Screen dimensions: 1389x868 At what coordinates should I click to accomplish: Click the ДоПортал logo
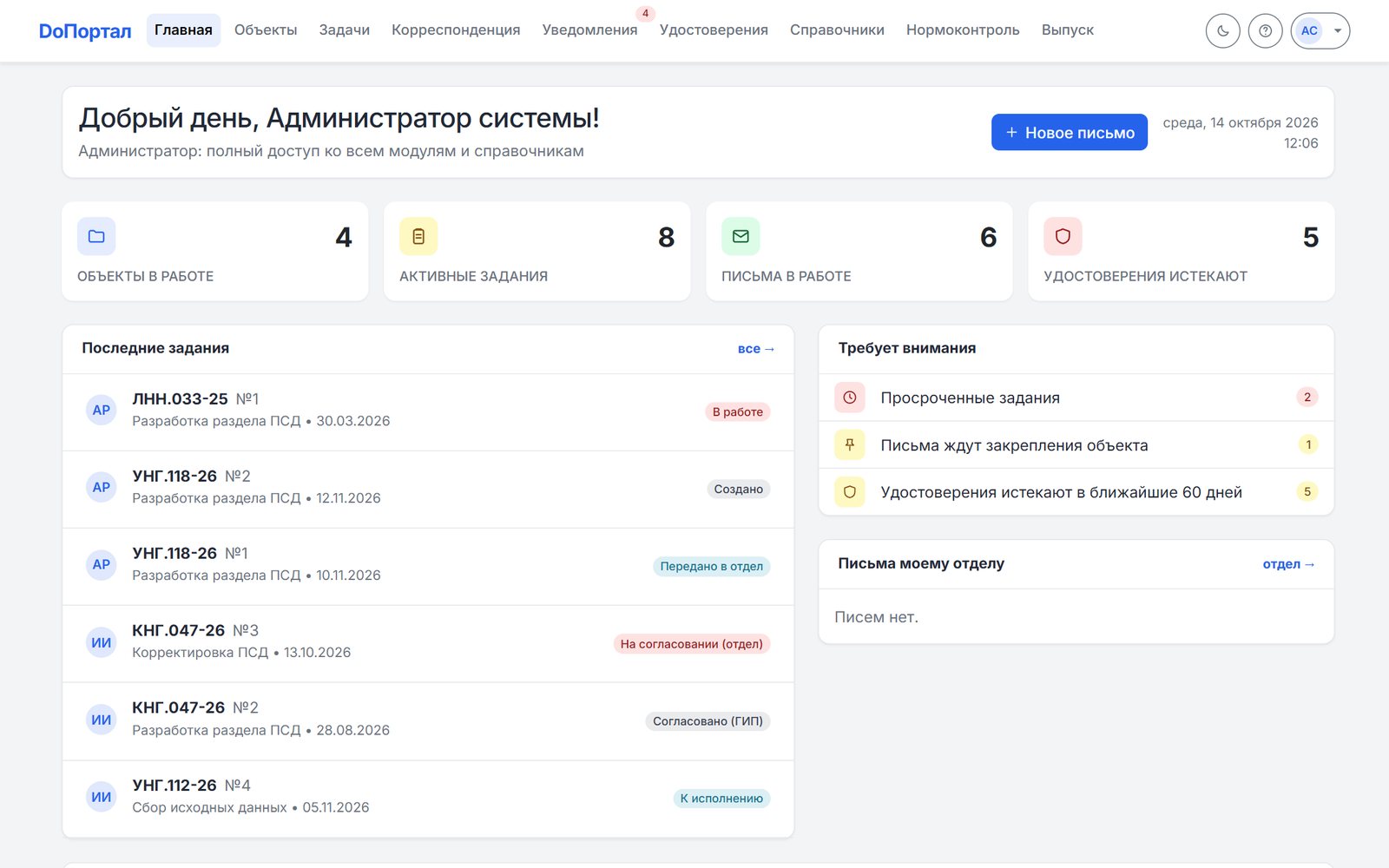point(85,31)
